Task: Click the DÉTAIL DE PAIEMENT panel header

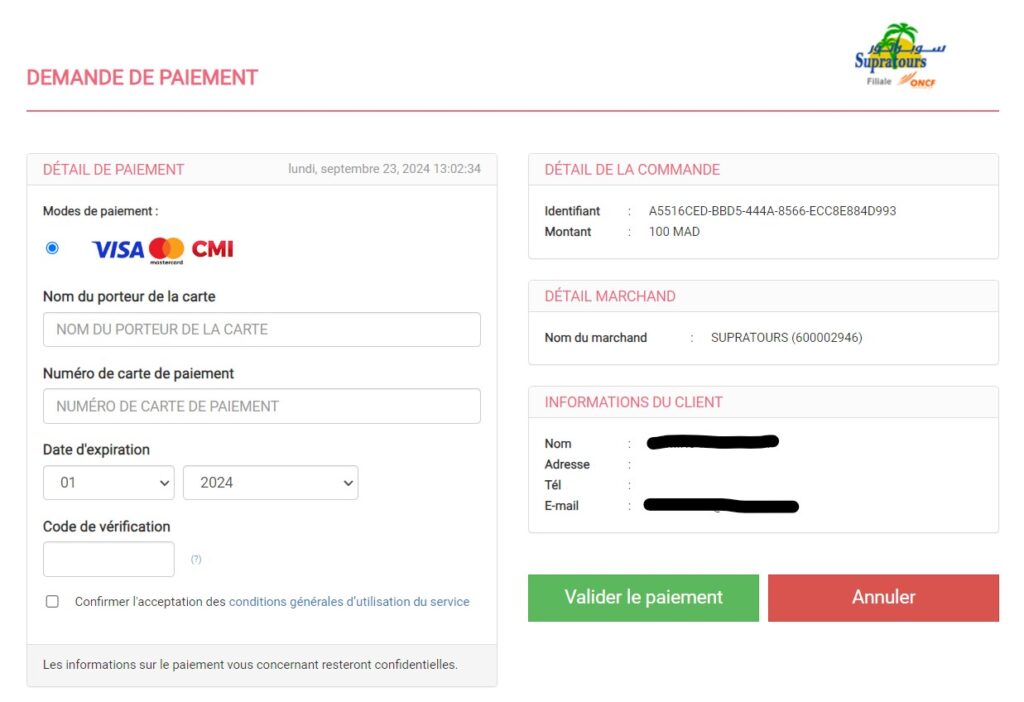Action: 114,170
